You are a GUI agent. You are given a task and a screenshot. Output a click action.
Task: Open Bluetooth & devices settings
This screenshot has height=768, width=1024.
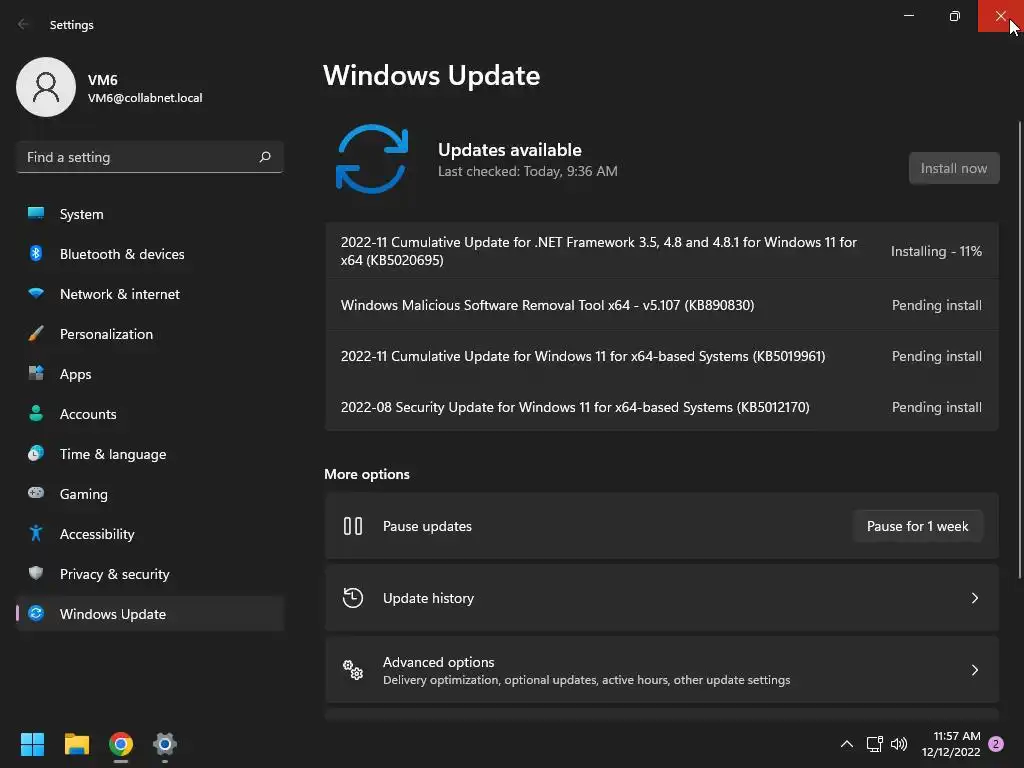150,253
